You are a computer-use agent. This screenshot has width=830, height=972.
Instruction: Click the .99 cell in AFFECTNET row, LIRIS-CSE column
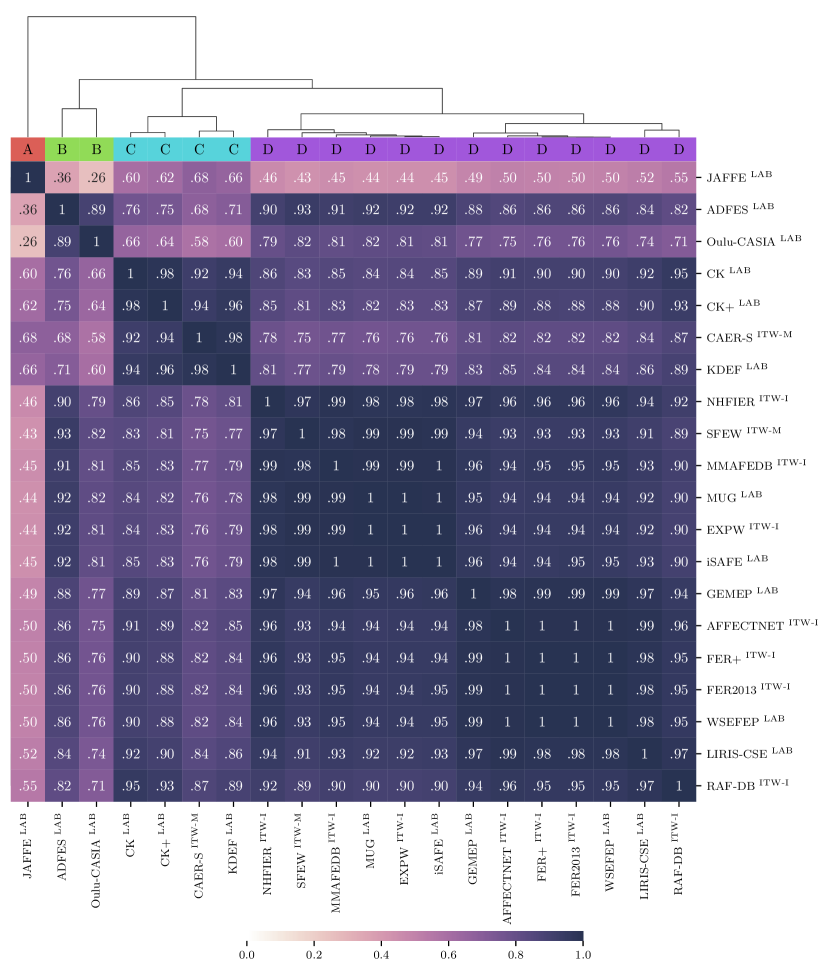pos(645,625)
